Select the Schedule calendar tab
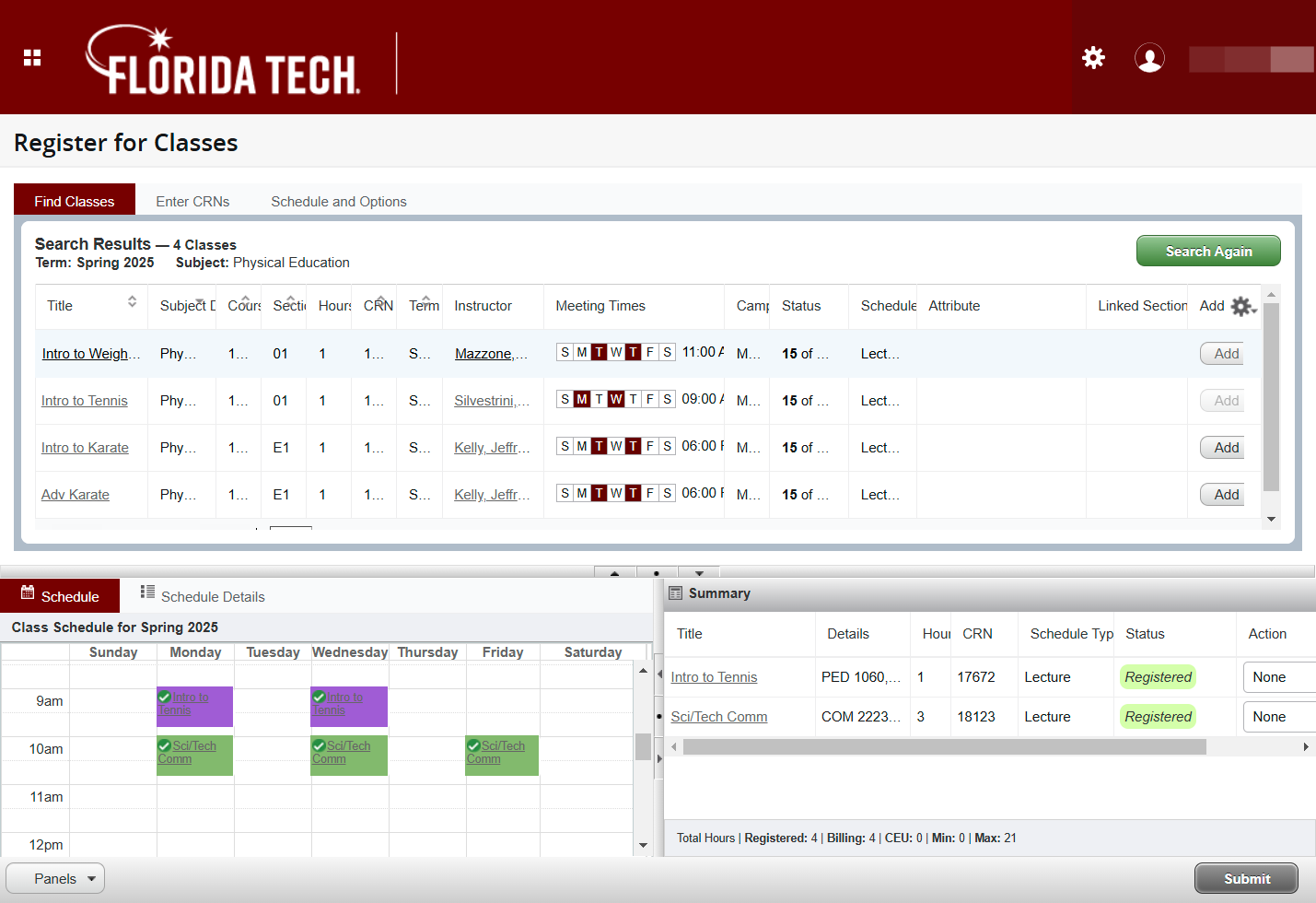The width and height of the screenshot is (1316, 903). [60, 595]
